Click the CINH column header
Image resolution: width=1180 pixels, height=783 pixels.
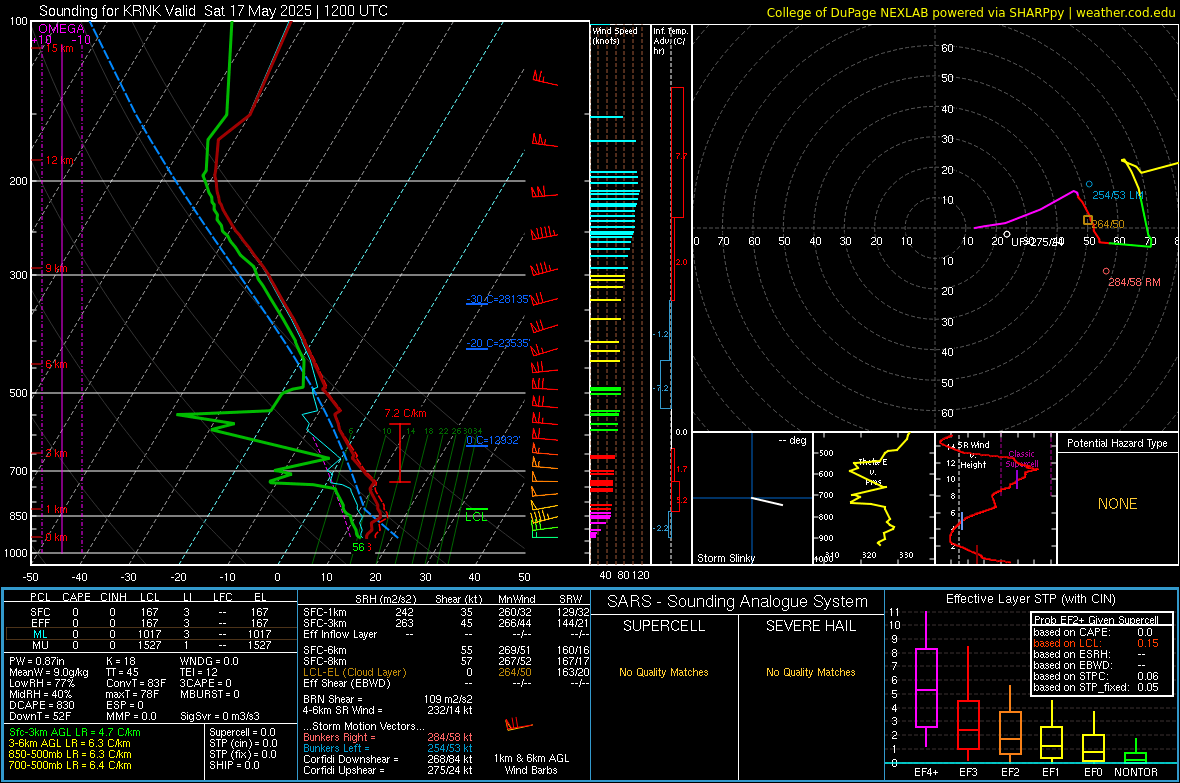[x=114, y=597]
